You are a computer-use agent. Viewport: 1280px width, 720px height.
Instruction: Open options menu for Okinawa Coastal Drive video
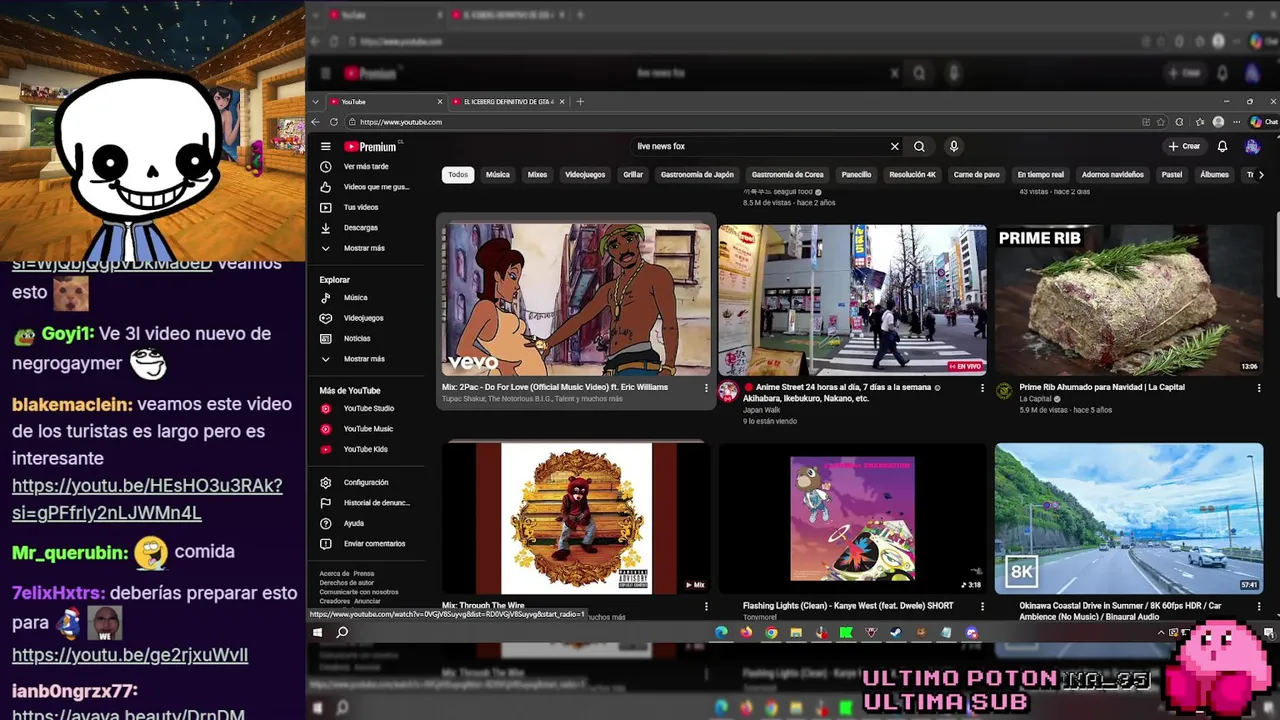(1259, 606)
